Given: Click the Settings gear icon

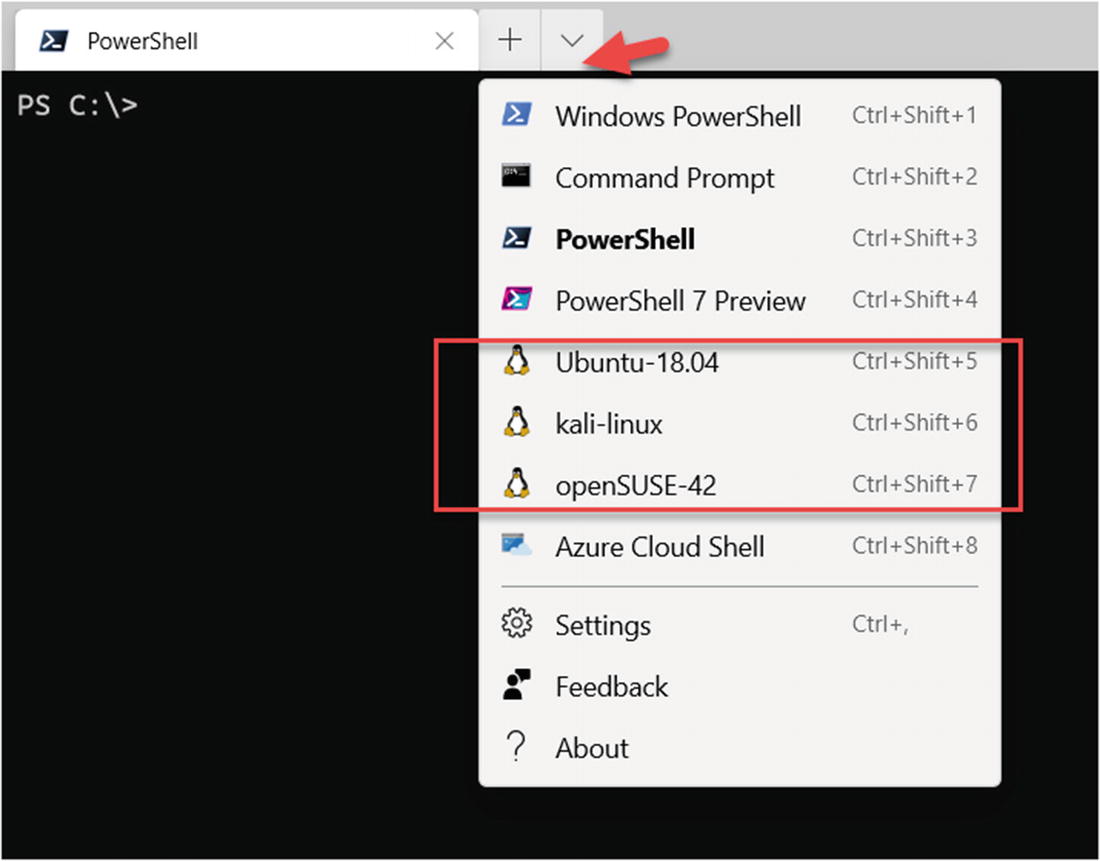Looking at the screenshot, I should point(517,623).
